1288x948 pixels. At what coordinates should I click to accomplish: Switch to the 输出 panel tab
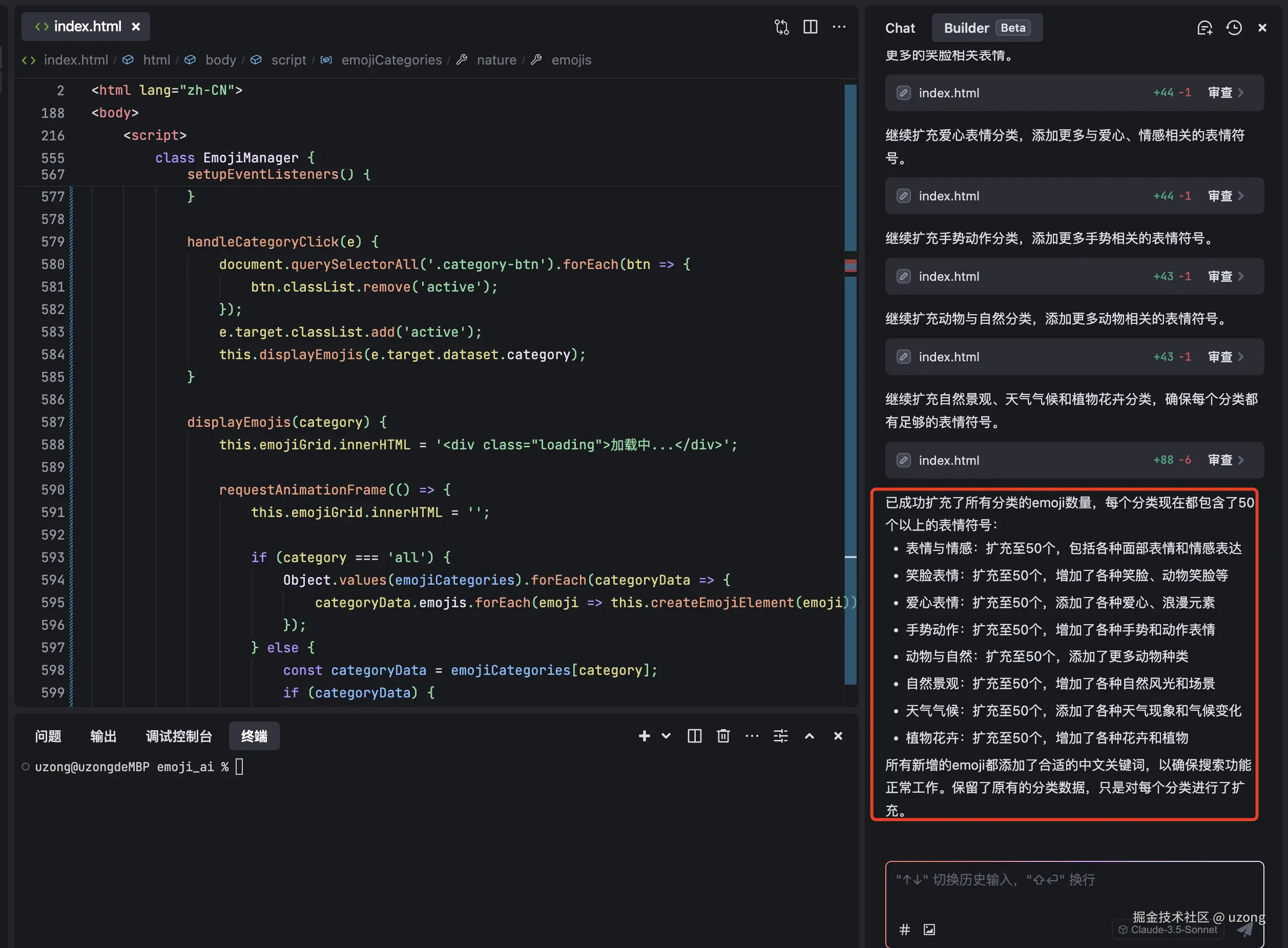pos(103,736)
